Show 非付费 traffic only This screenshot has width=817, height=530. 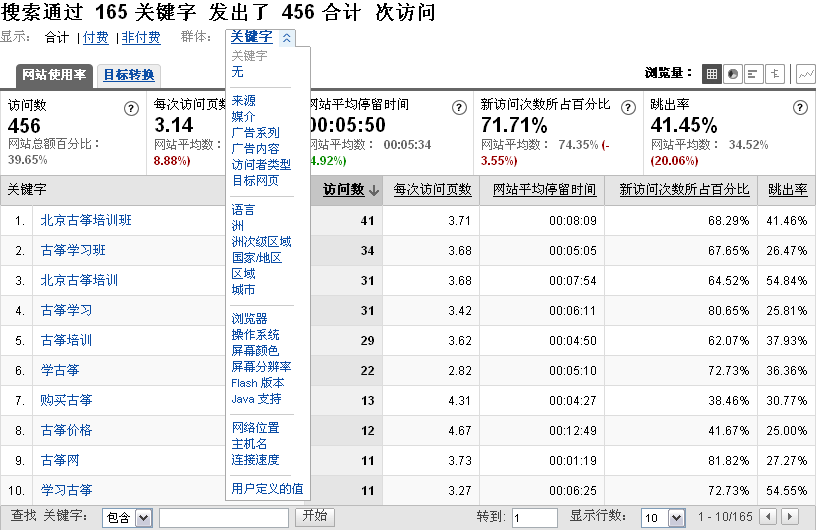(x=141, y=38)
